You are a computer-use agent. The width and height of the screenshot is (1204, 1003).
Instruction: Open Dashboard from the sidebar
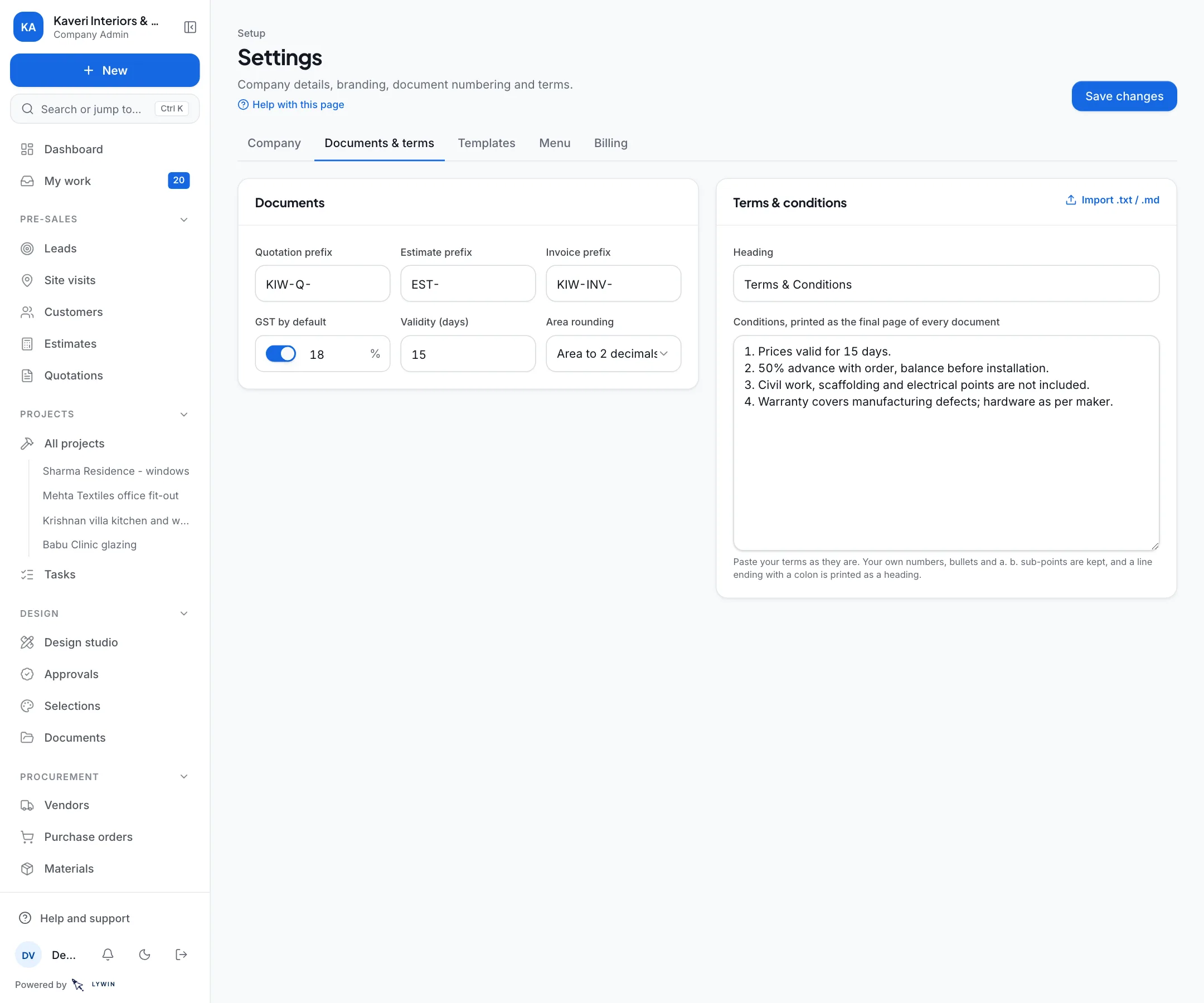[105, 149]
